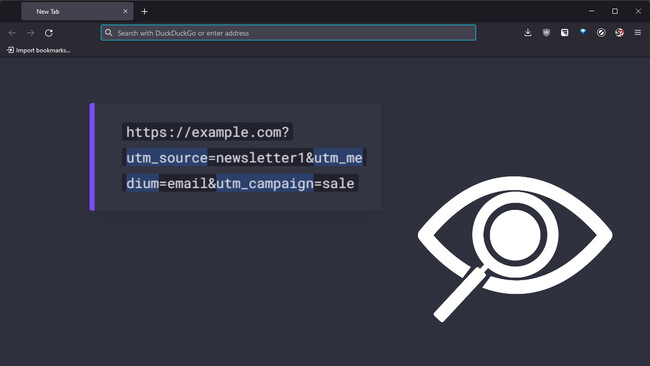This screenshot has width=650, height=366.
Task: Close the browser window
Action: pyautogui.click(x=638, y=11)
